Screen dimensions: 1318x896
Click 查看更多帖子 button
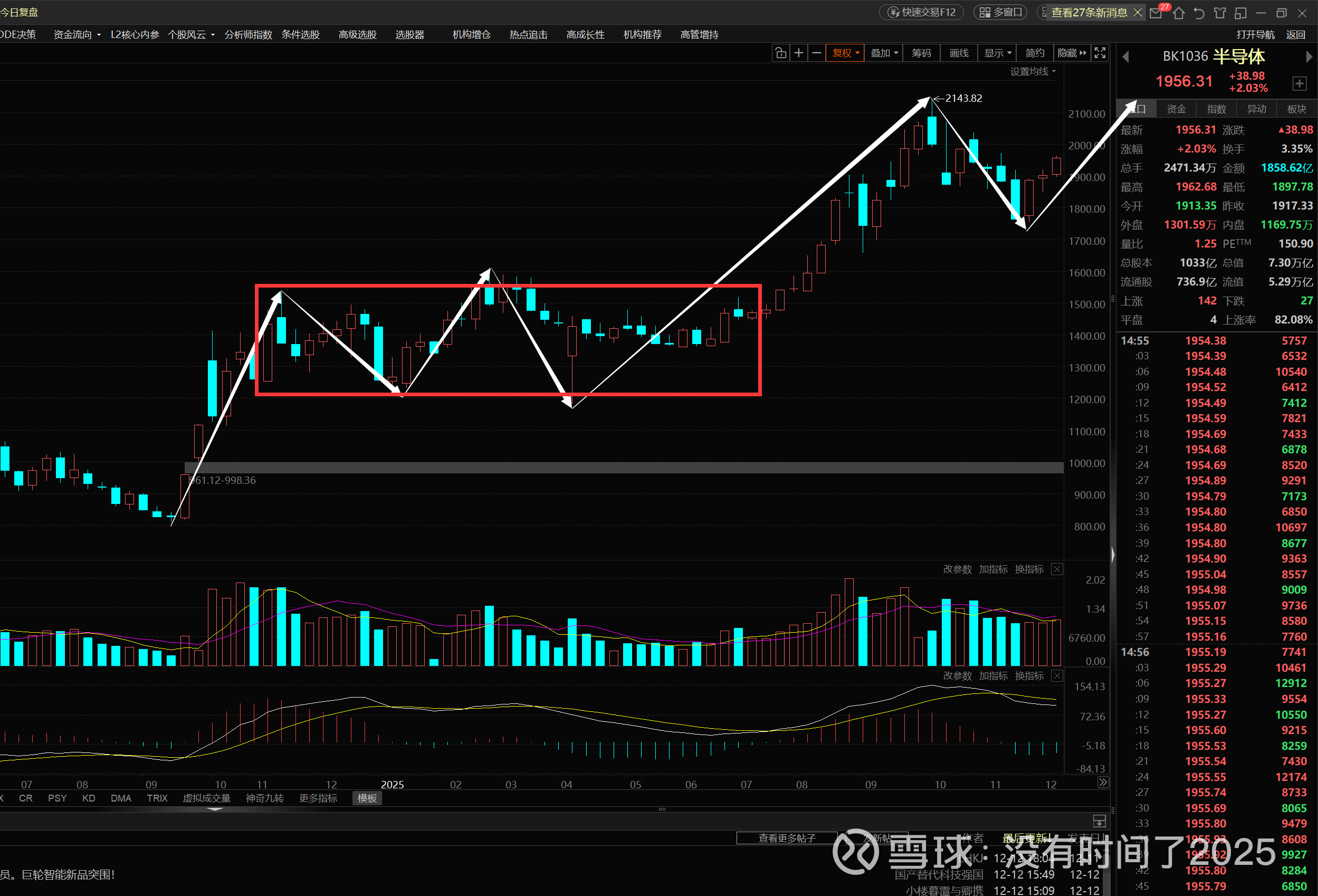(787, 837)
